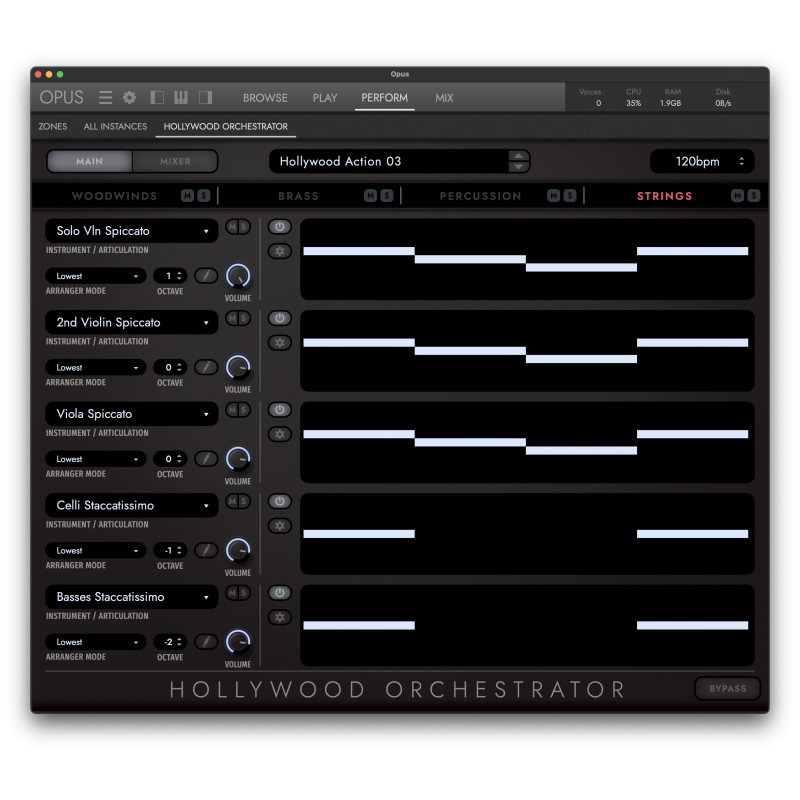Open pattern settings for Celli Staccatissimo
This screenshot has height=800, width=800.
click(x=280, y=526)
